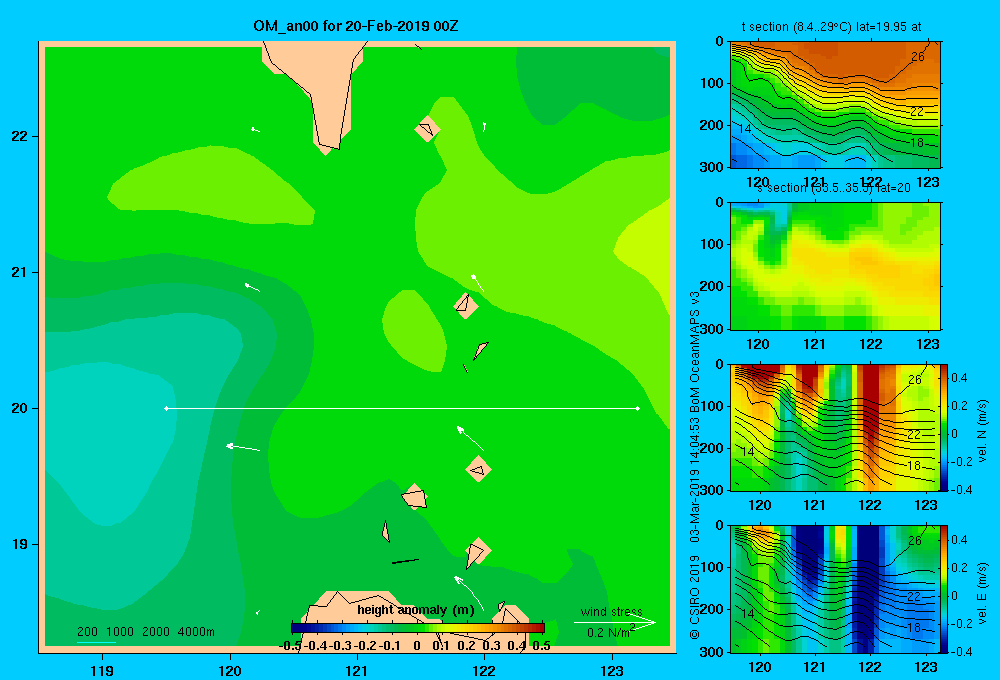Viewport: 1000px width, 680px height.
Task: Select the 's section (33.5..35.5) lat=20' heading
Action: (834, 188)
